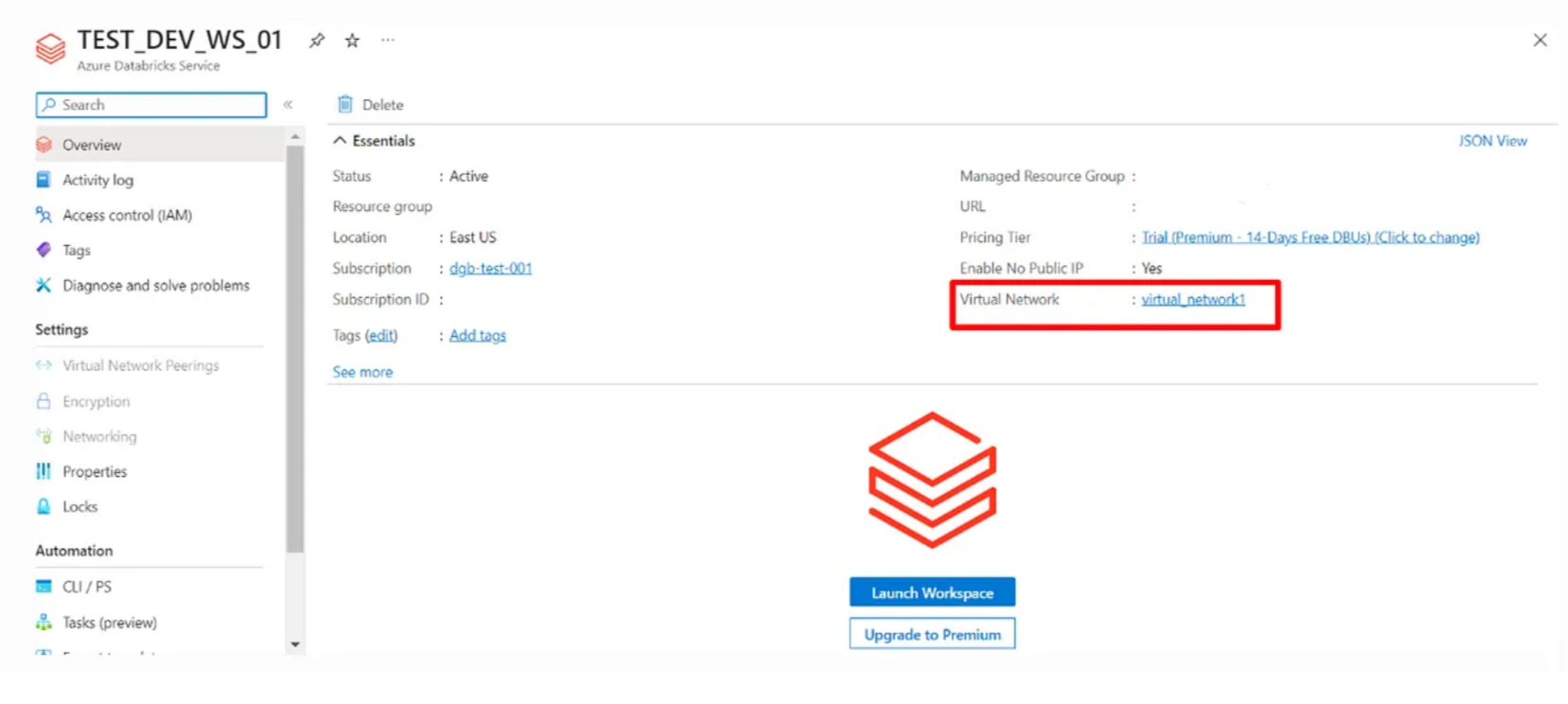Open the more options ellipsis menu
1568x704 pixels.
point(388,40)
